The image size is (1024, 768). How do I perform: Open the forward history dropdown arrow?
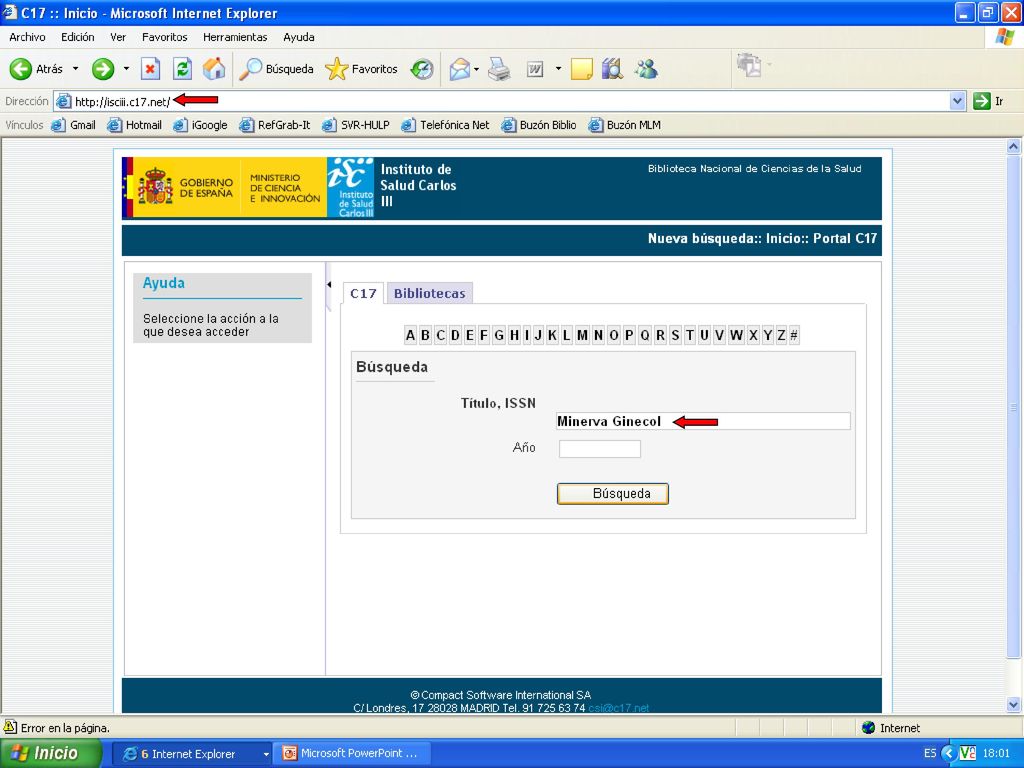126,69
